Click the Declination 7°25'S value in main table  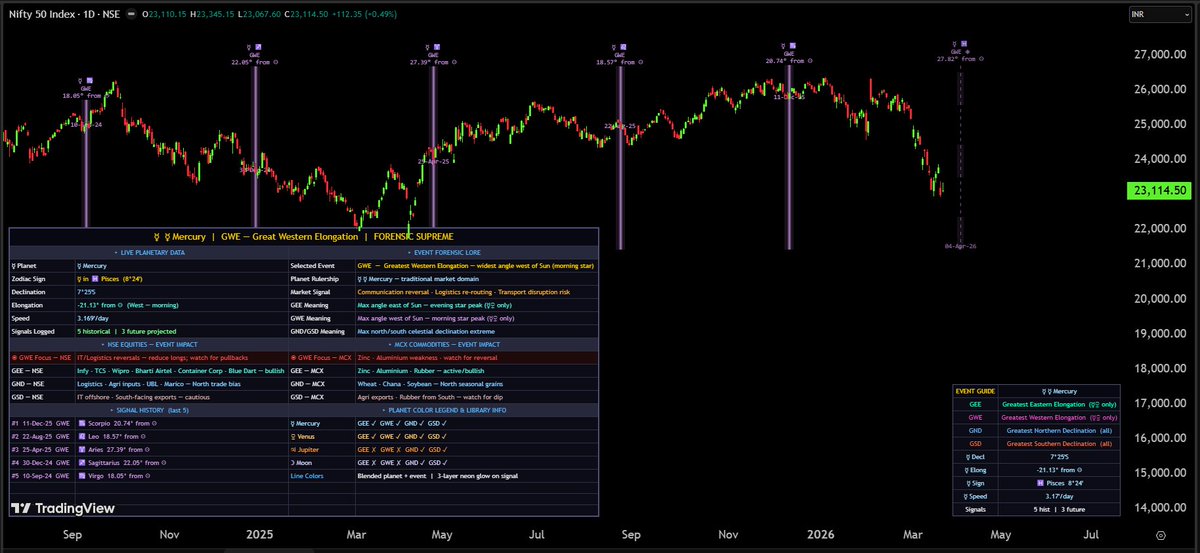[x=85, y=292]
